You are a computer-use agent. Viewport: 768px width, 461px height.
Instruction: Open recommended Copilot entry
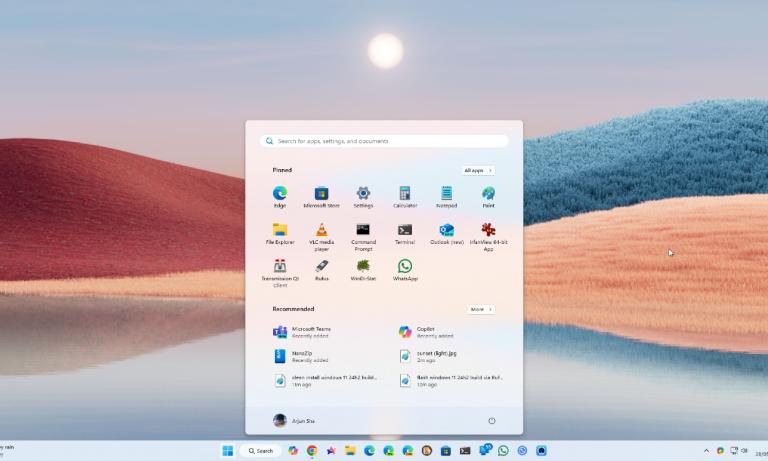[x=432, y=332]
